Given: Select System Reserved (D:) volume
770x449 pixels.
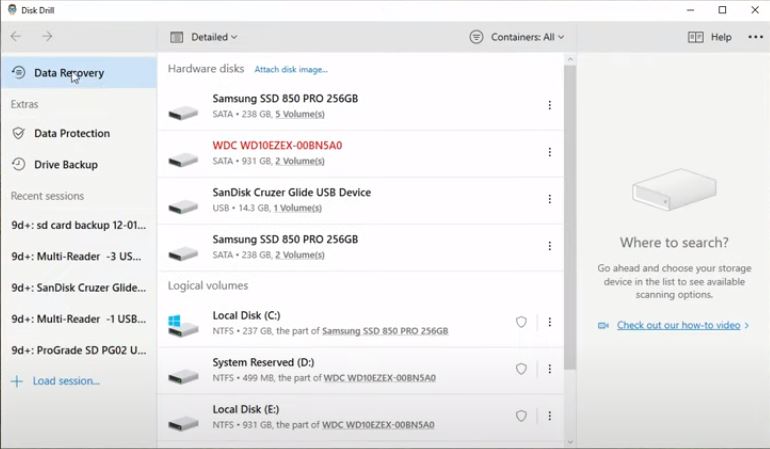Looking at the screenshot, I should (361, 370).
